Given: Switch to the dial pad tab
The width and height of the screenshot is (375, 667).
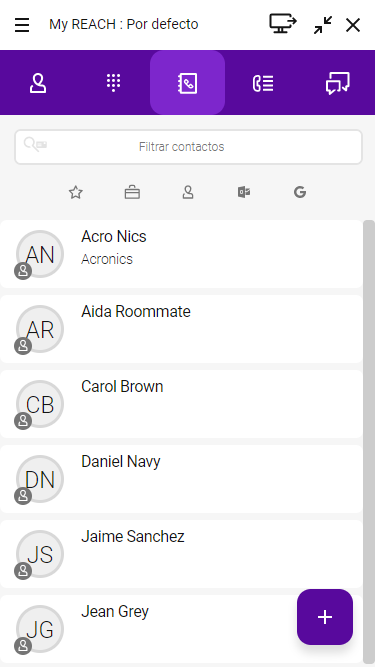Looking at the screenshot, I should (113, 83).
